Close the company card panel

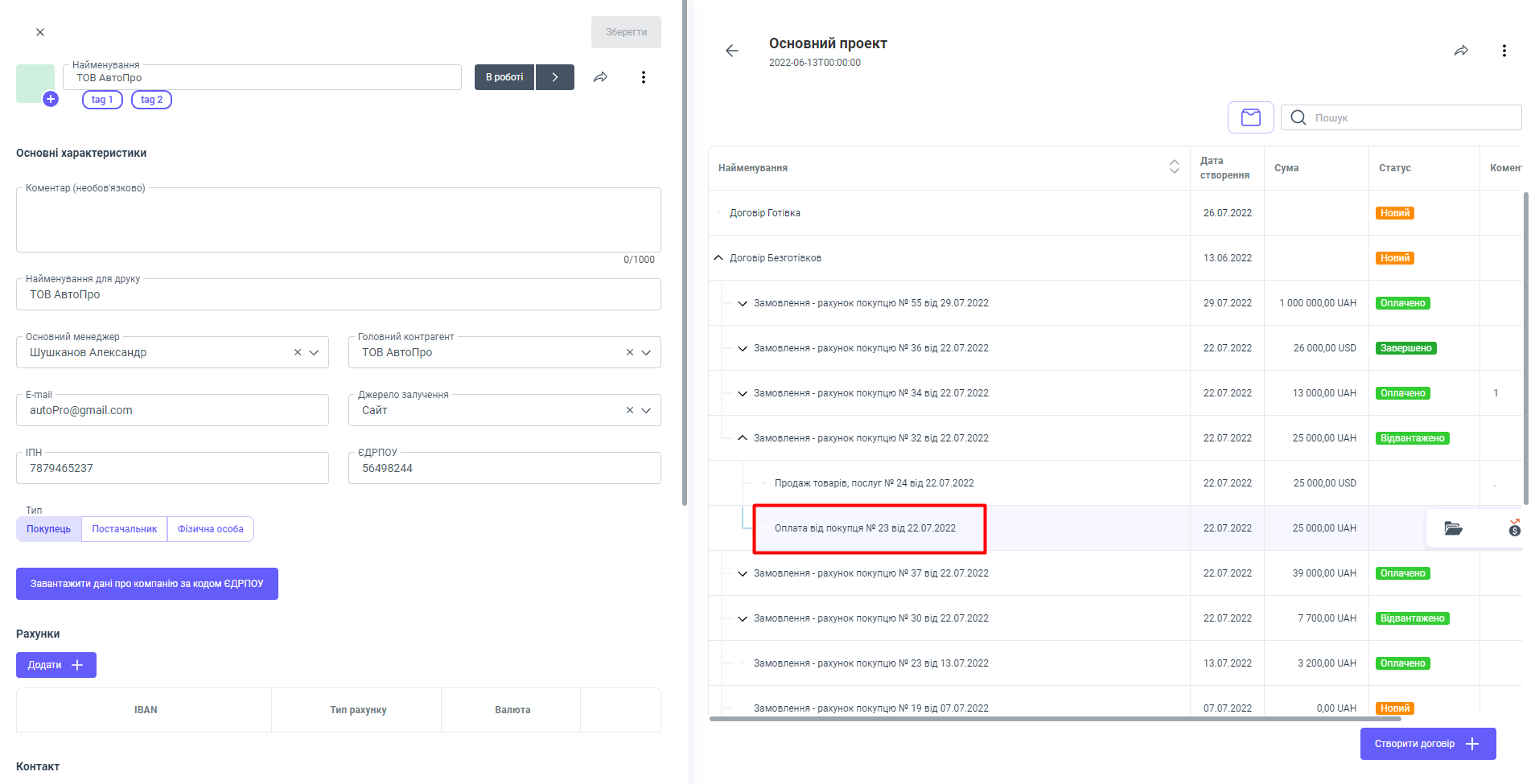(40, 32)
